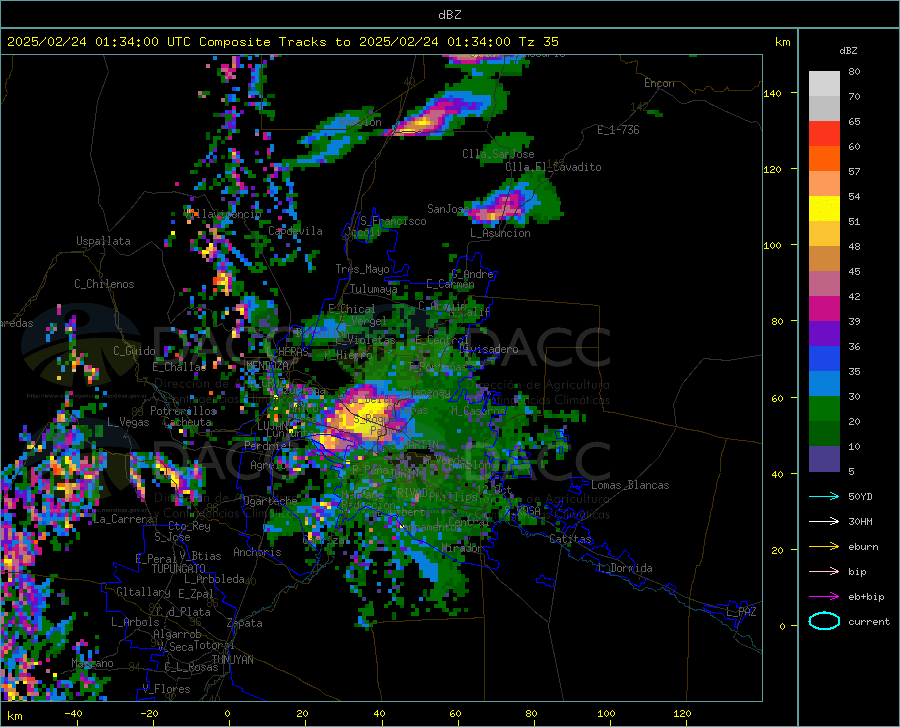Click the Anchoris map label
Screen dimensions: 900x727
(x=257, y=552)
